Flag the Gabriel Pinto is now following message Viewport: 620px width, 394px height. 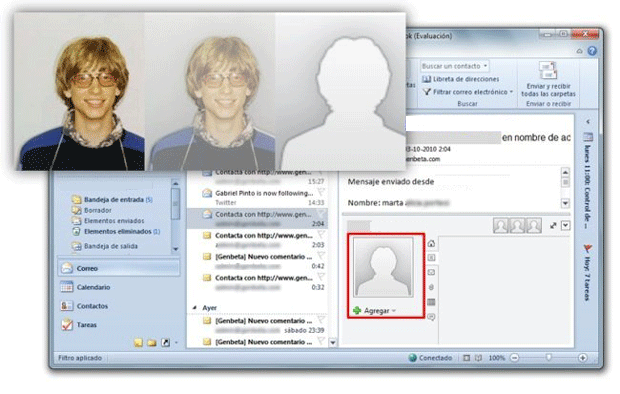(321, 193)
